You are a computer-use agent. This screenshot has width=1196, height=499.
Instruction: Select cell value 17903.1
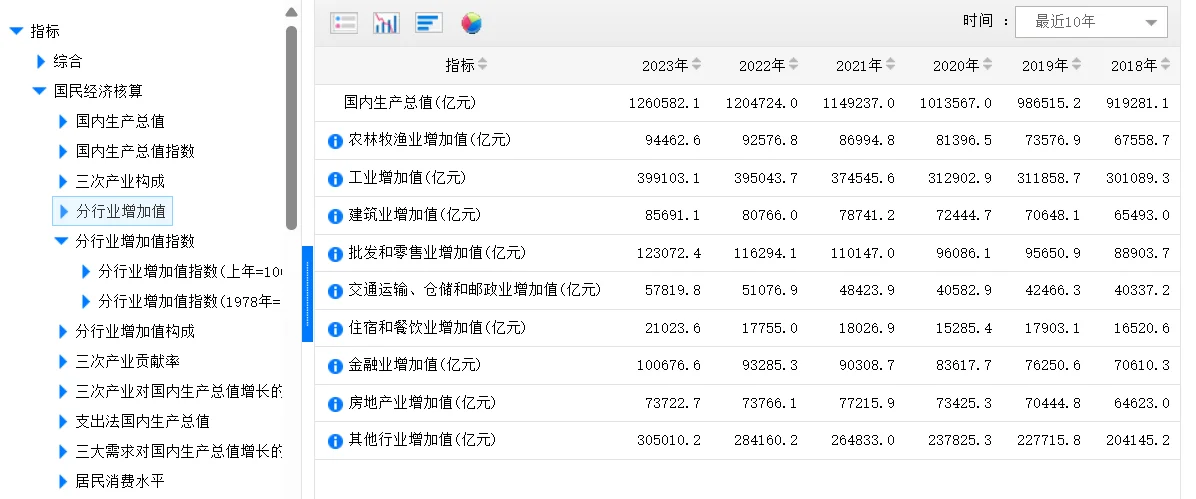pyautogui.click(x=1053, y=328)
